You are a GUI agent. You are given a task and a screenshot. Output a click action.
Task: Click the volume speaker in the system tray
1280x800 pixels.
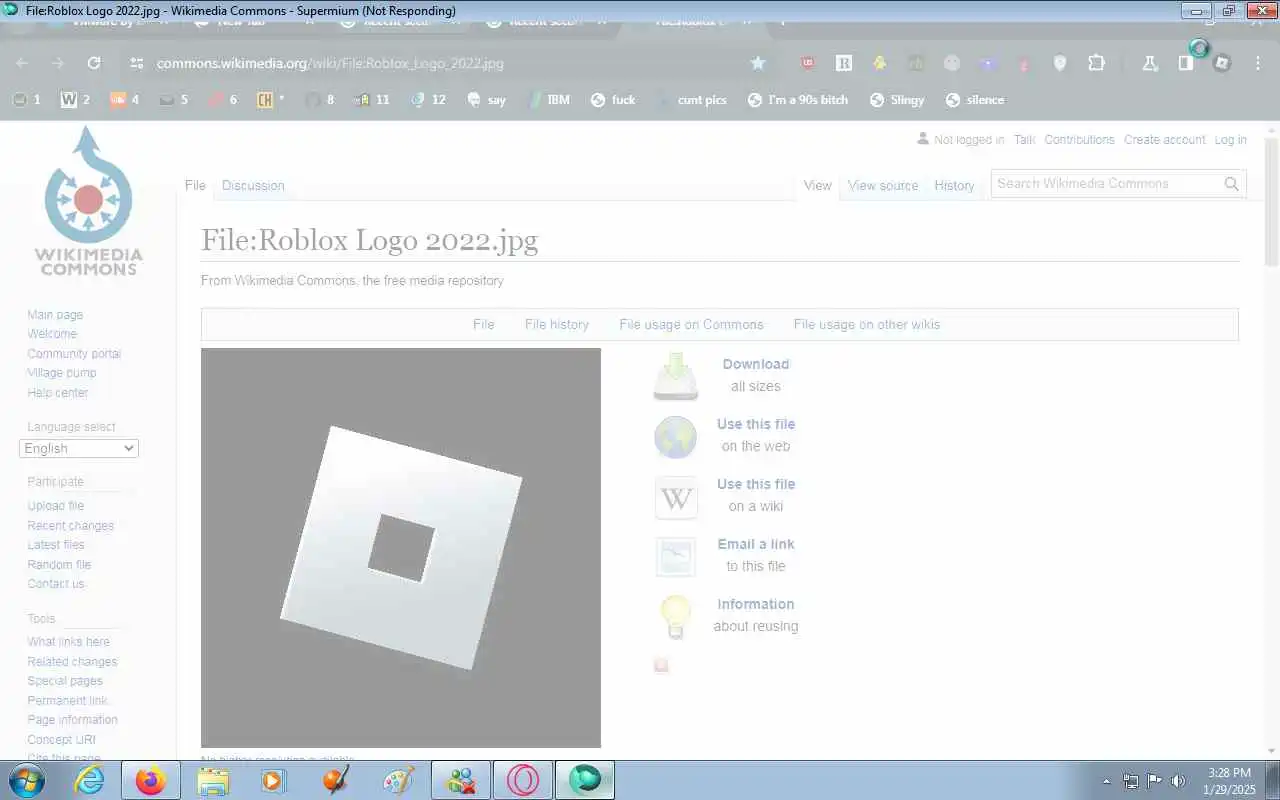point(1179,781)
